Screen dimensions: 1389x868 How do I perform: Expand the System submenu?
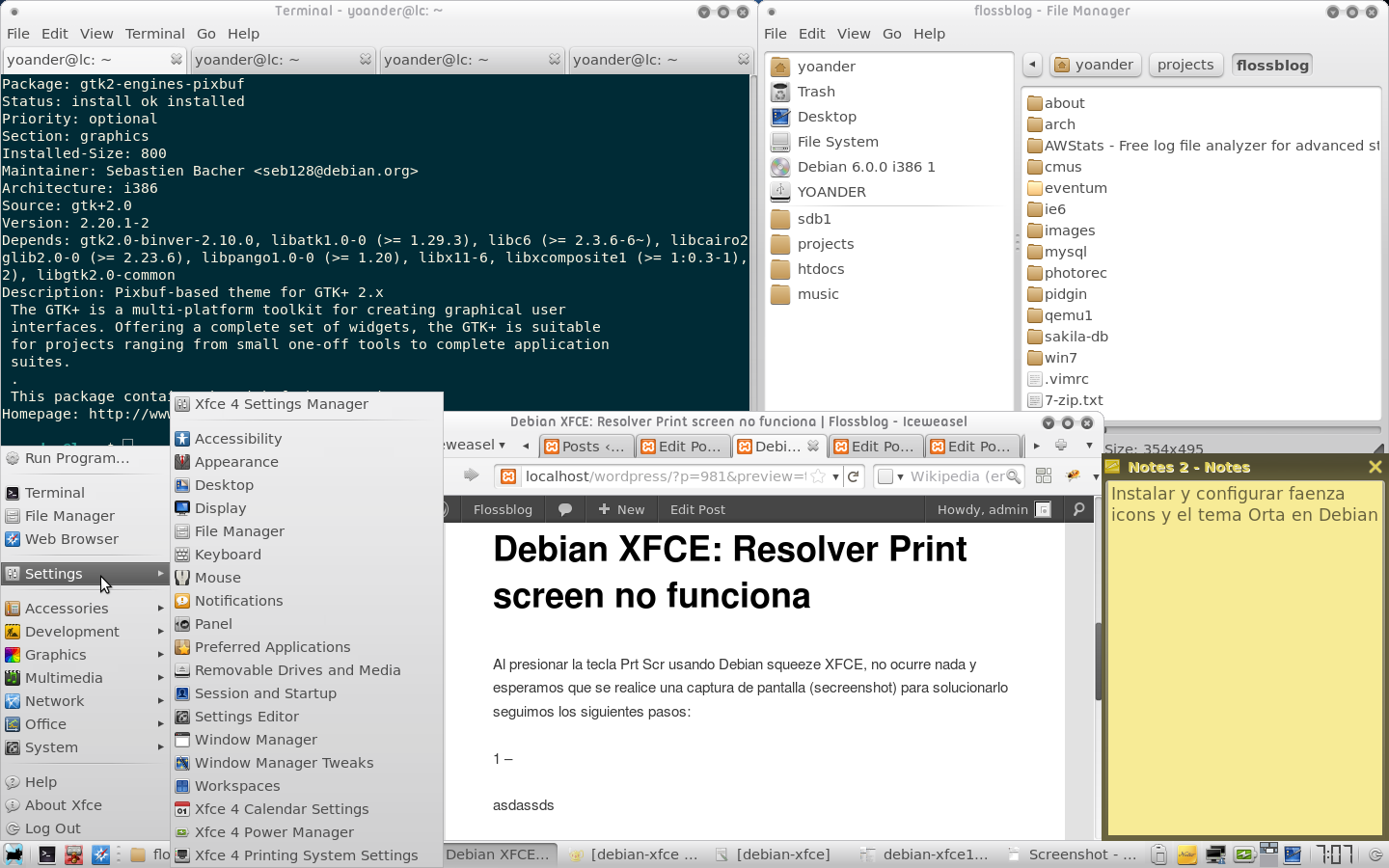[85, 747]
